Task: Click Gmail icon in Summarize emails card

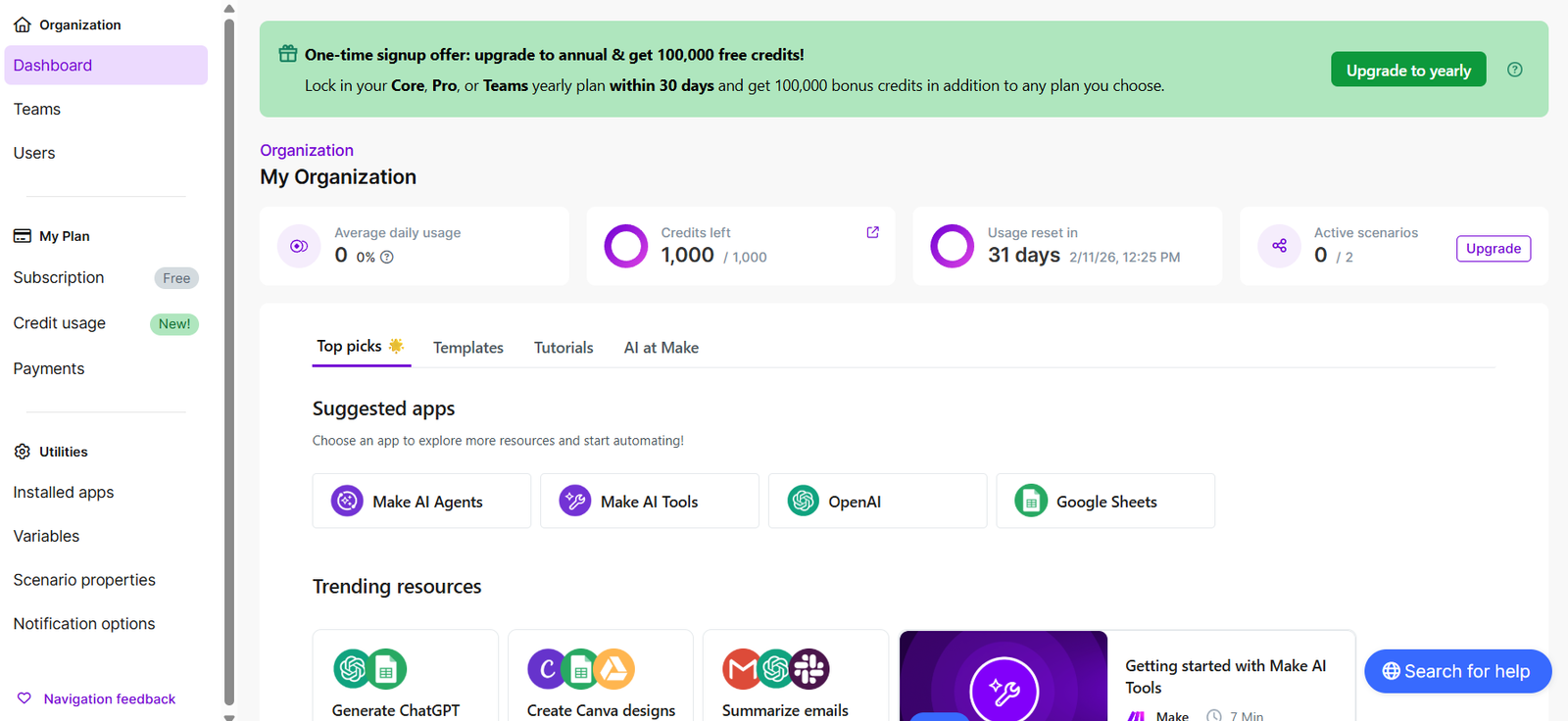Action: click(742, 669)
